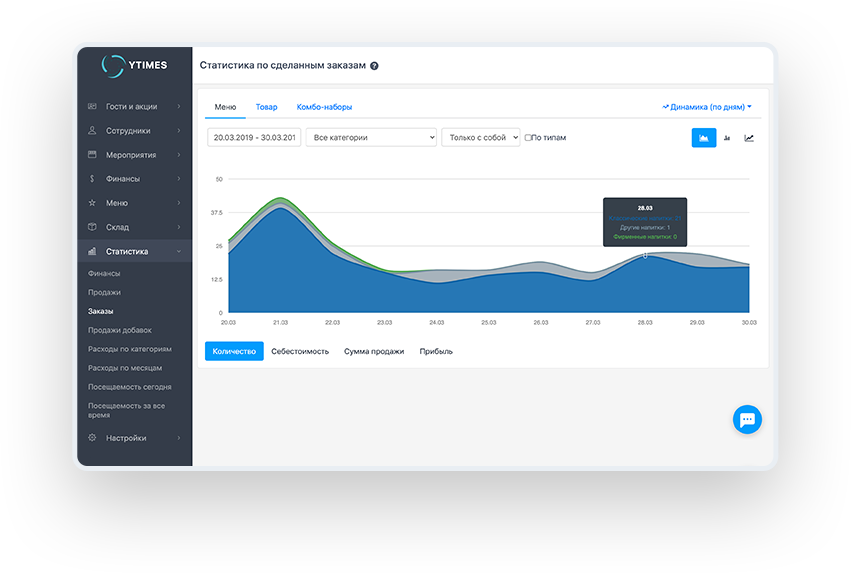This screenshot has width=851, height=573.
Task: Expand Динамика (по дням) dropdown
Action: coord(707,107)
